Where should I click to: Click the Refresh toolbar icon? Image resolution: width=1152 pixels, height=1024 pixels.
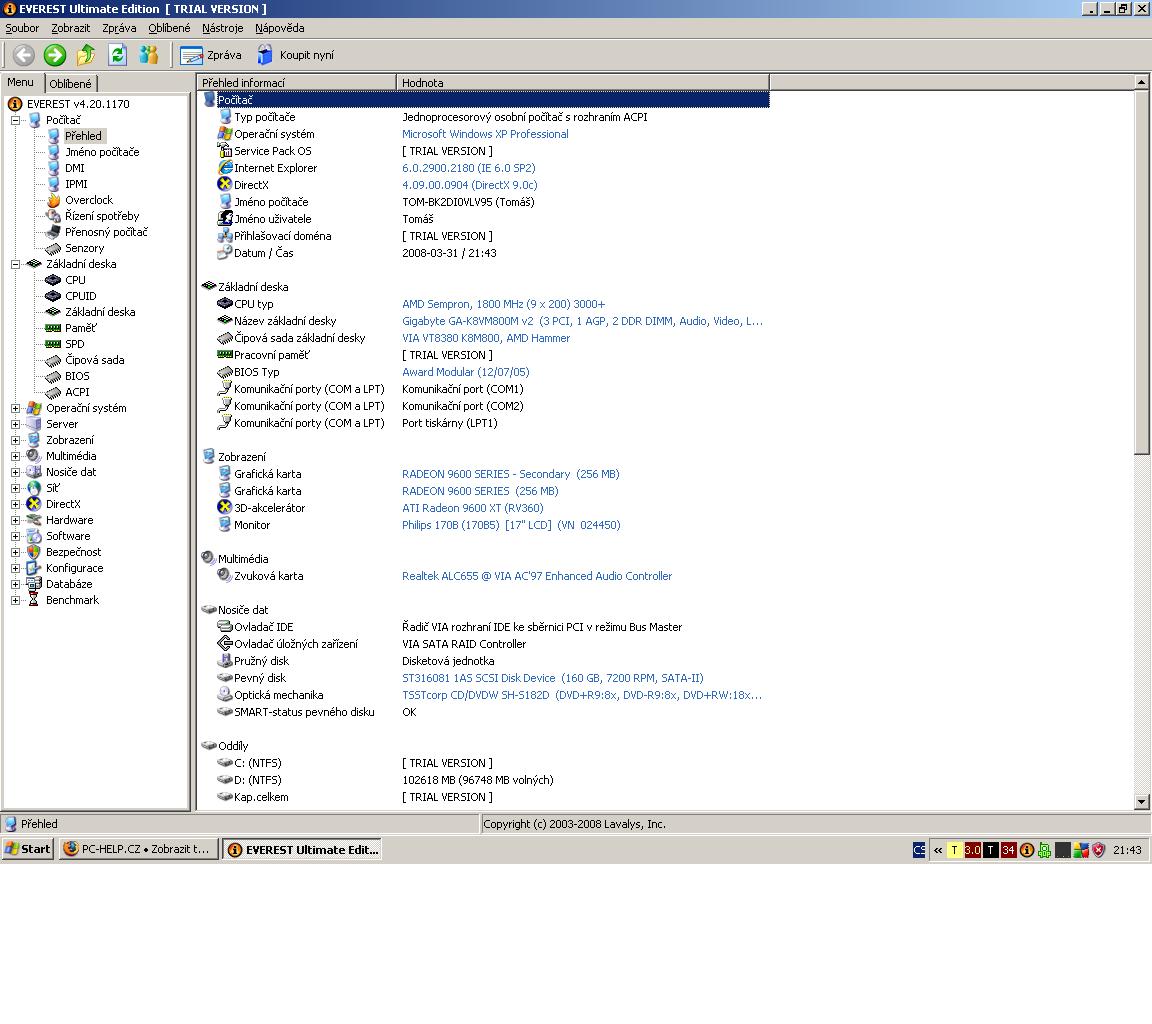click(x=118, y=55)
